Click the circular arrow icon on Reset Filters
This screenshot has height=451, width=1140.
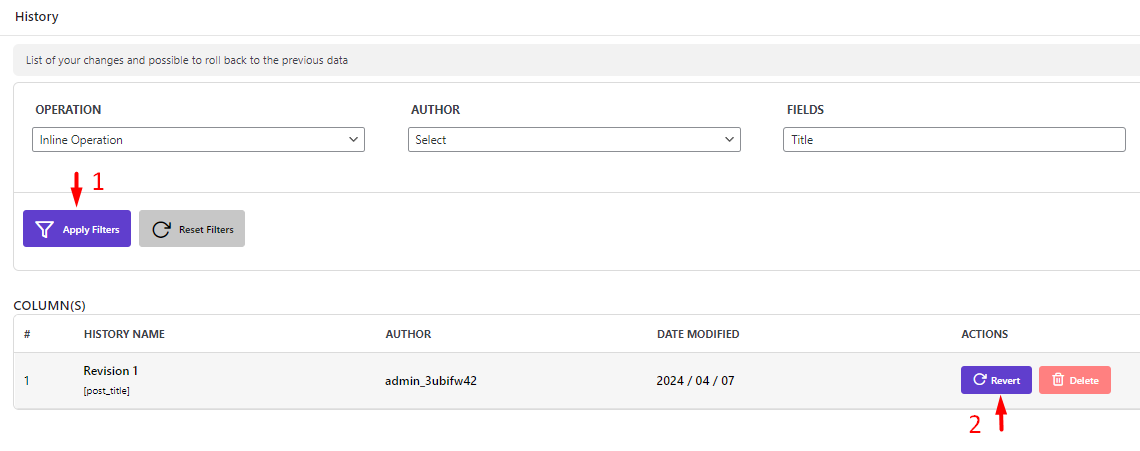point(161,230)
